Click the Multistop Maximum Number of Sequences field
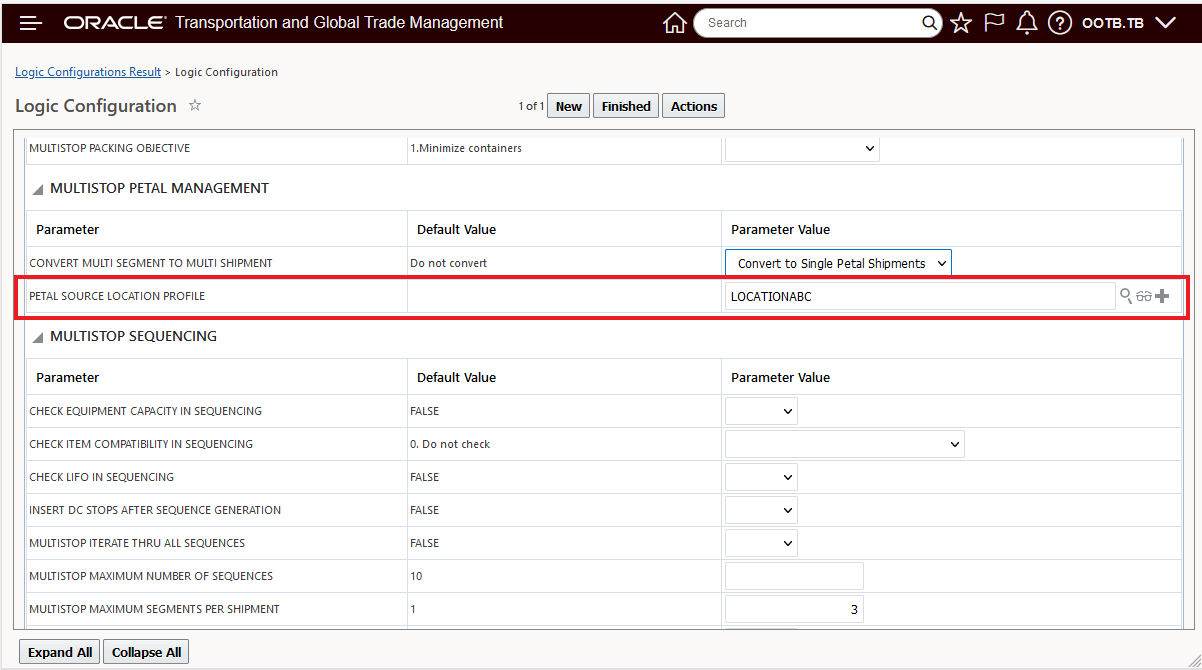Image resolution: width=1202 pixels, height=670 pixels. 794,576
